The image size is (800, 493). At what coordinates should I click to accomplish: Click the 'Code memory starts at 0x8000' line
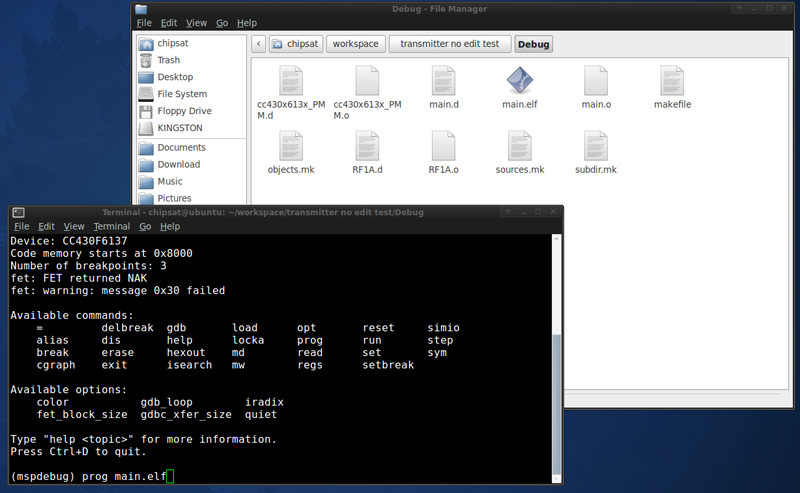[102, 253]
